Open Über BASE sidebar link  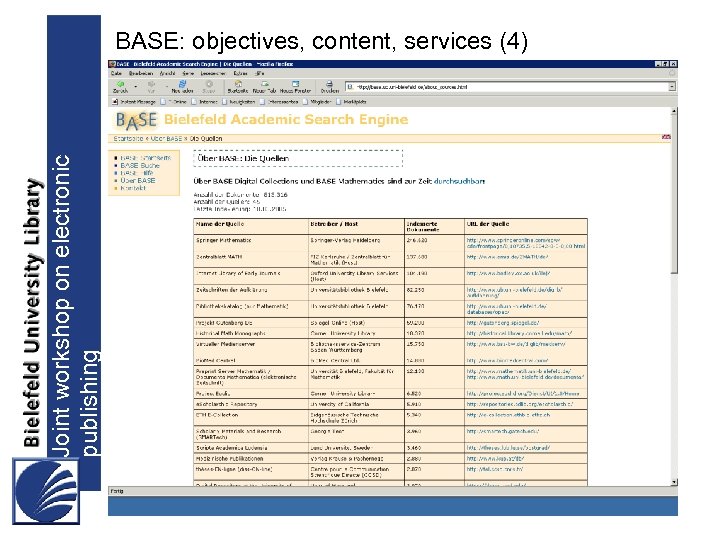138,180
